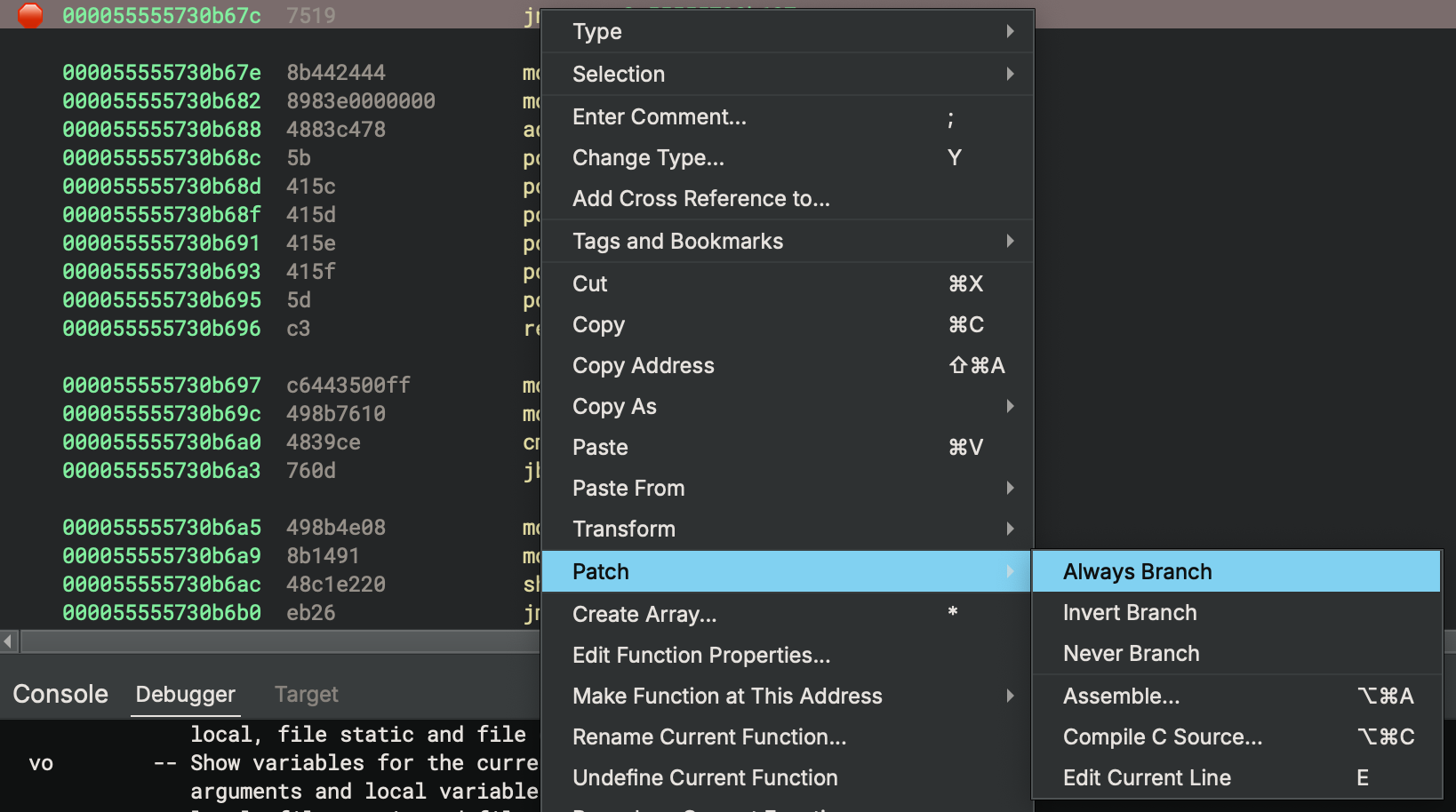Select Paste from the menu
Screen dimensions: 1456x812
click(x=788, y=448)
